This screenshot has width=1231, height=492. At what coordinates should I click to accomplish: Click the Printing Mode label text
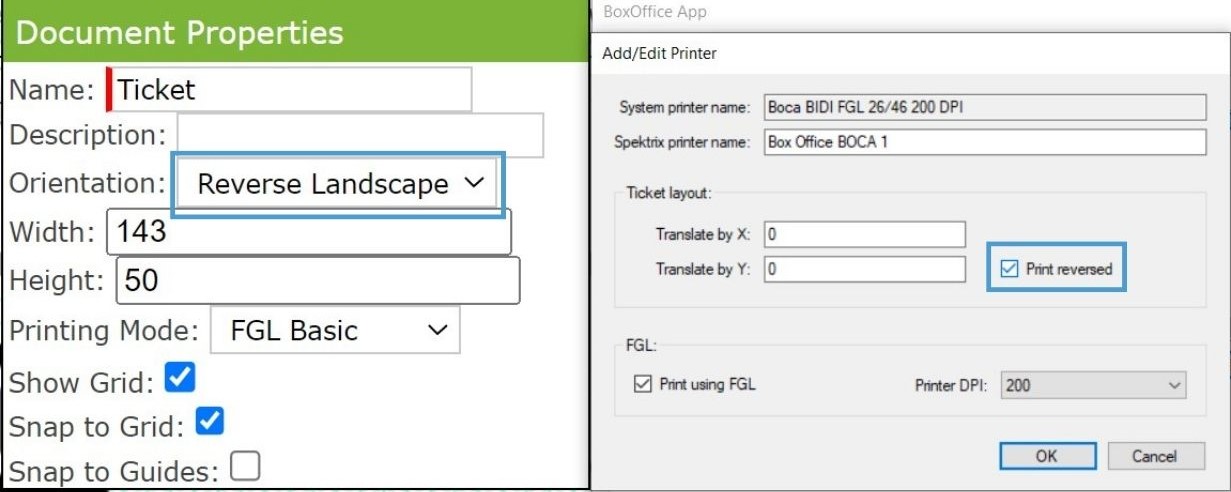click(x=105, y=330)
